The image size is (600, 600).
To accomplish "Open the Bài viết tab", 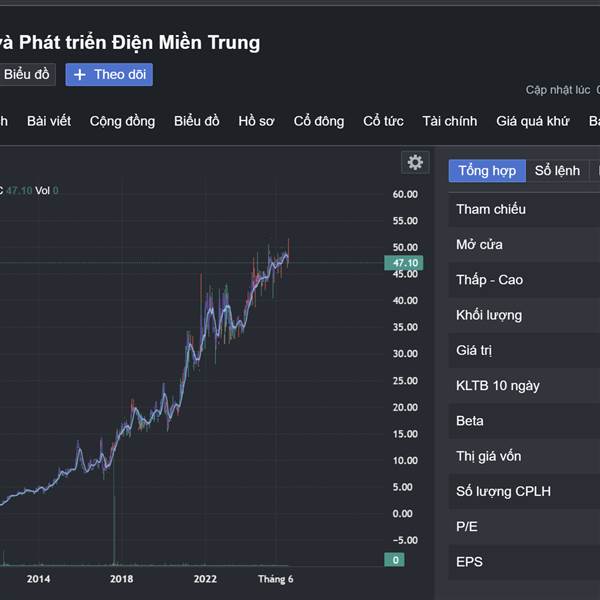I will click(49, 121).
